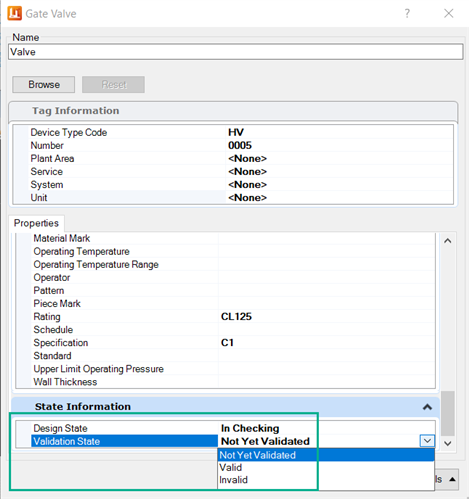Select the Design State row
The width and height of the screenshot is (469, 499).
pos(225,428)
